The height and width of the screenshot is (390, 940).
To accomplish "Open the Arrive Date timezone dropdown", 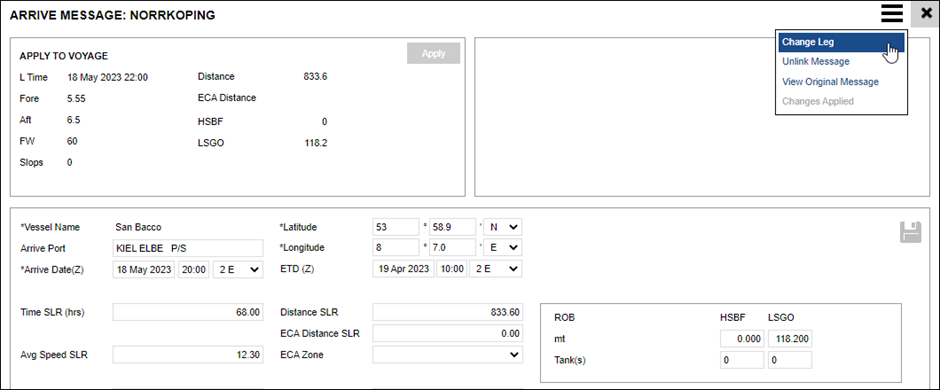I will [x=238, y=270].
